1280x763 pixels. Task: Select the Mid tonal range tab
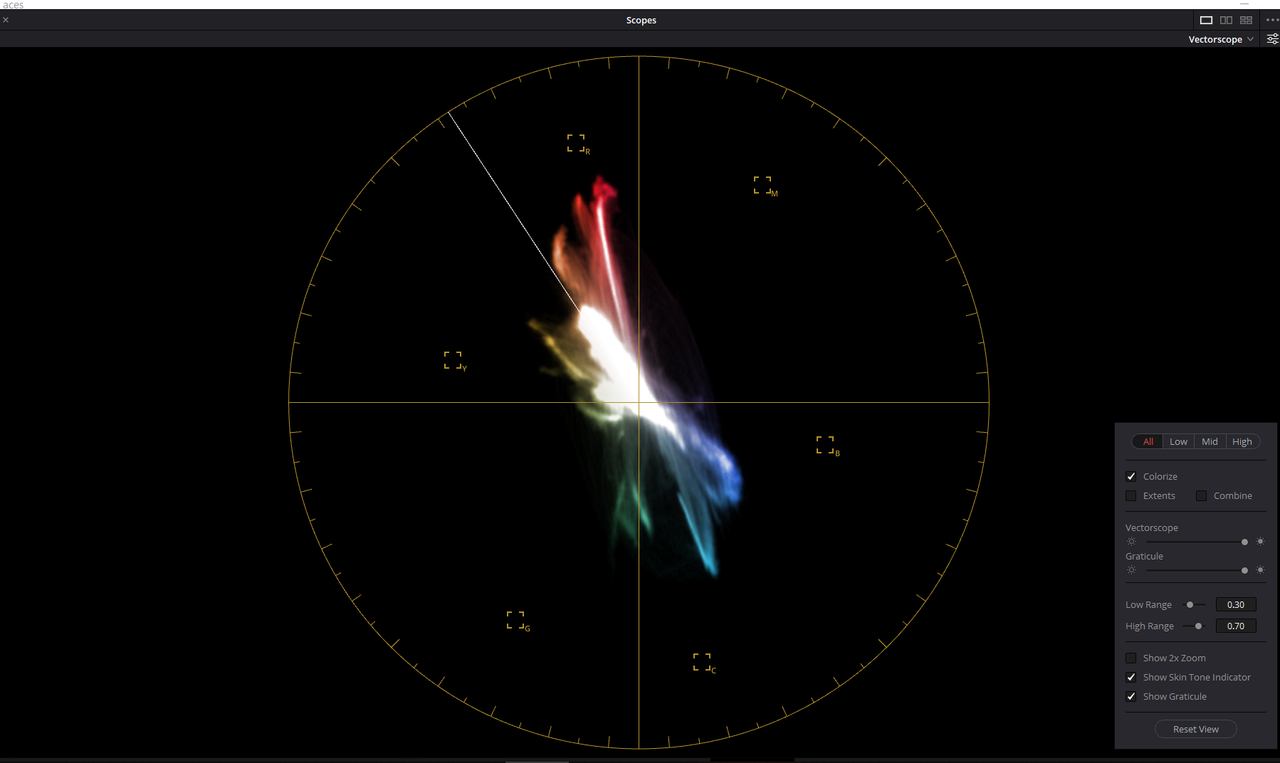pyautogui.click(x=1210, y=442)
